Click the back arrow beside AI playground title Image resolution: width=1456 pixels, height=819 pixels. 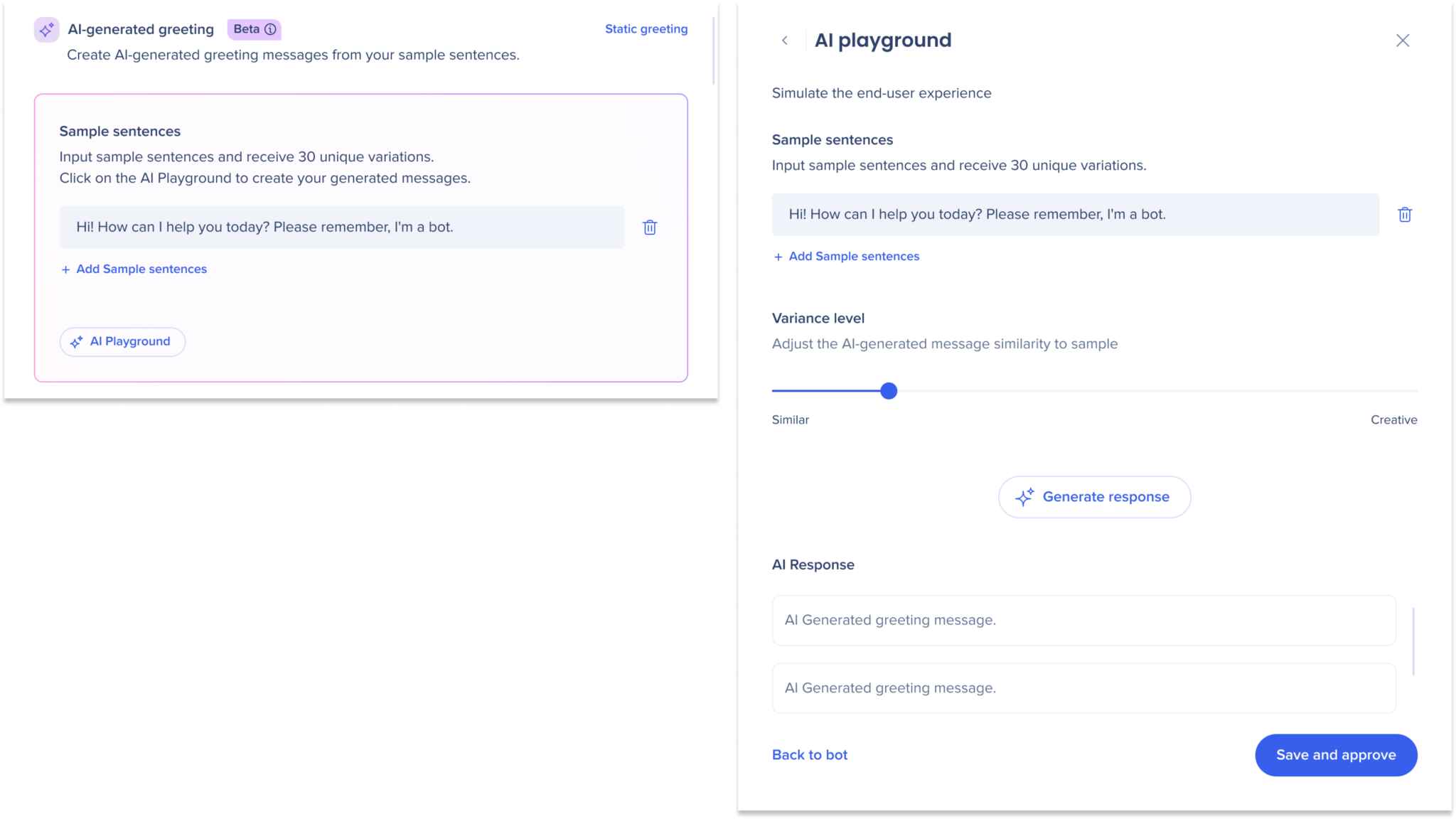tap(785, 40)
